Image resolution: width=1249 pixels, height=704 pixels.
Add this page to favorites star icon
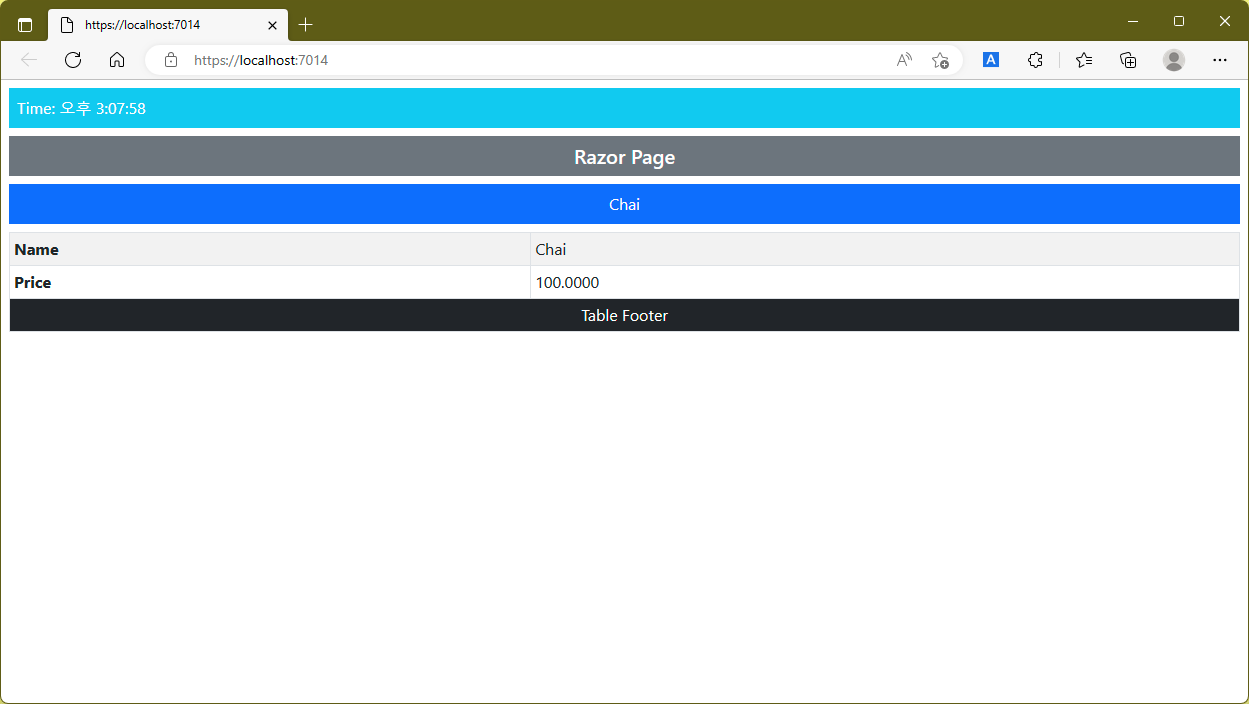click(x=940, y=60)
